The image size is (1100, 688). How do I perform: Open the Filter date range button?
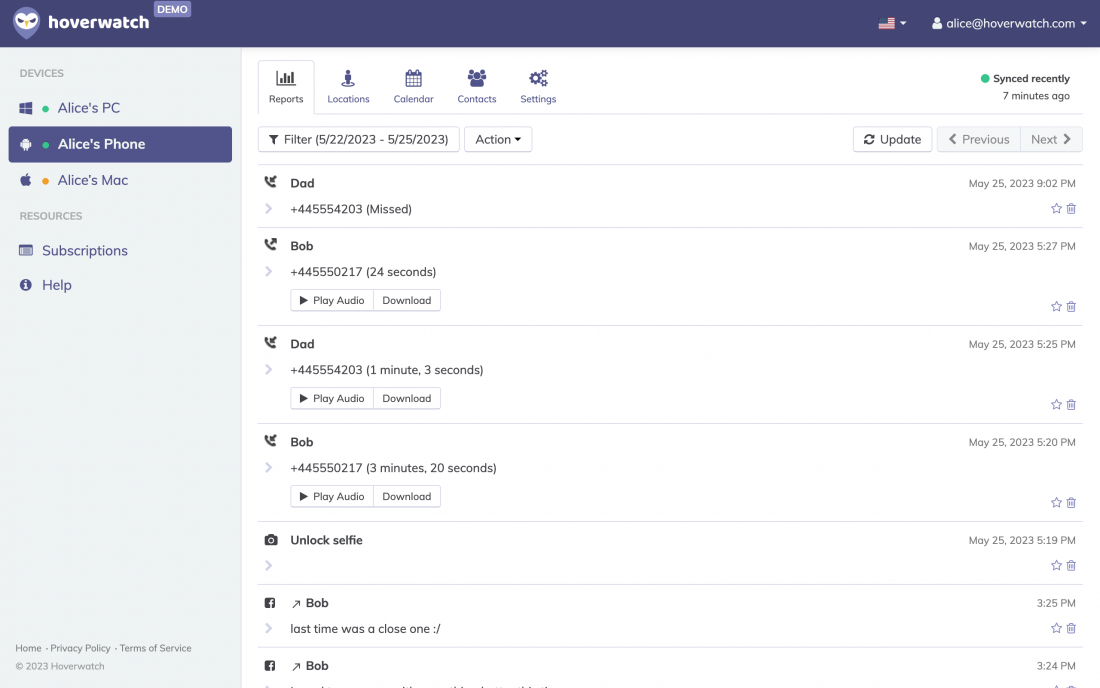pyautogui.click(x=358, y=140)
